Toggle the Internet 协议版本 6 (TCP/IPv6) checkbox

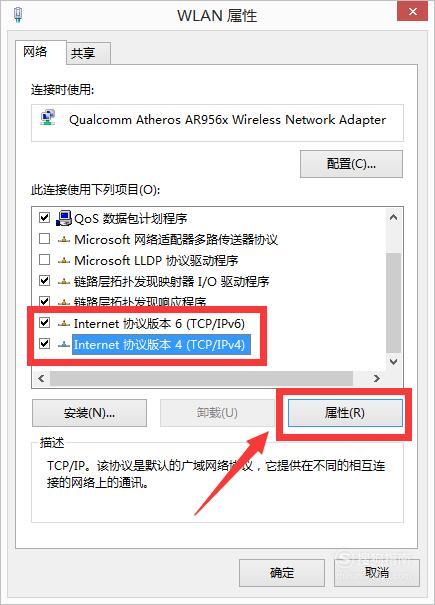click(44, 322)
